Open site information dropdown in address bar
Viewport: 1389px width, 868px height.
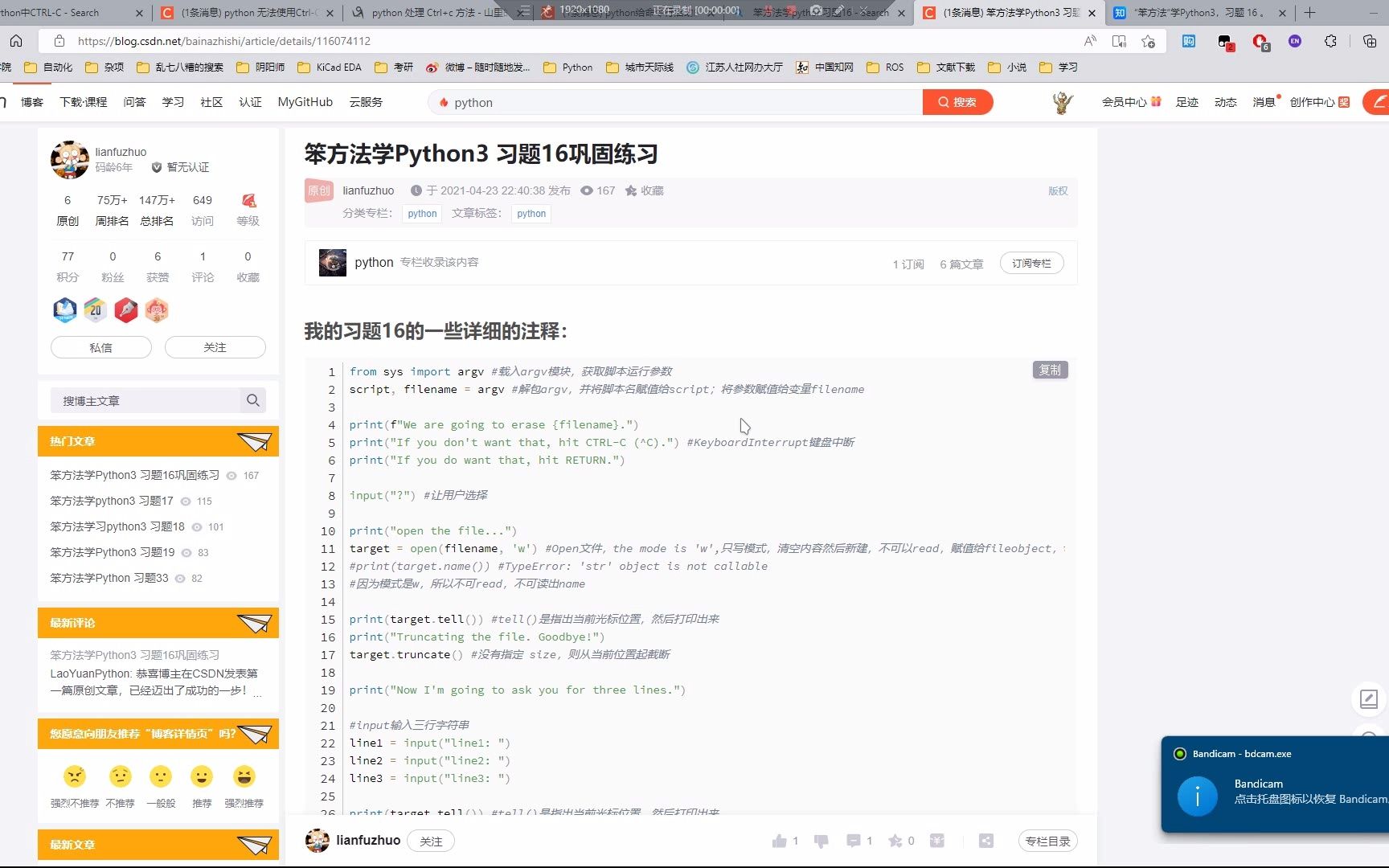[x=59, y=40]
